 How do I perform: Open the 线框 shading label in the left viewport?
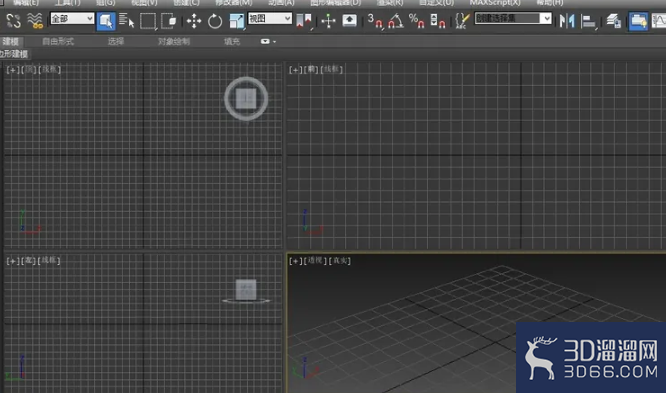tap(49, 260)
